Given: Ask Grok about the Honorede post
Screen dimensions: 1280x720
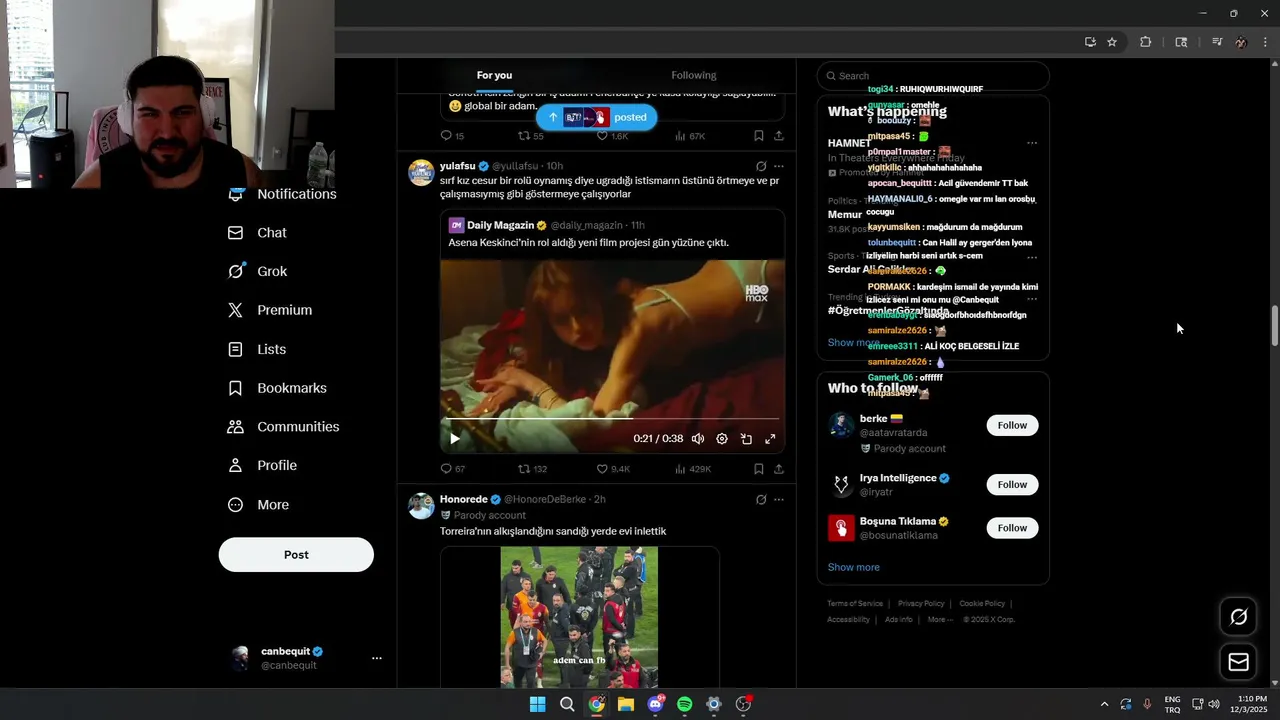Looking at the screenshot, I should pyautogui.click(x=761, y=500).
